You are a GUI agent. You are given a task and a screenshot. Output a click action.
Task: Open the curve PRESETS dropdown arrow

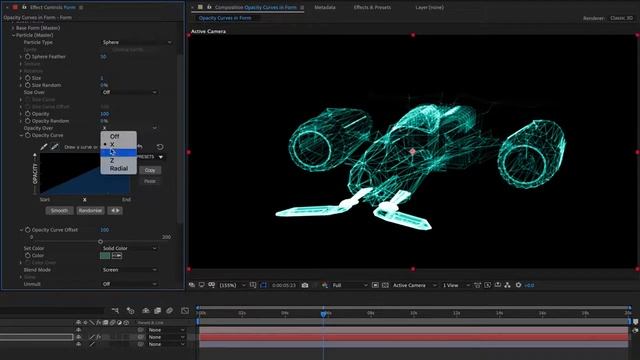coord(161,157)
